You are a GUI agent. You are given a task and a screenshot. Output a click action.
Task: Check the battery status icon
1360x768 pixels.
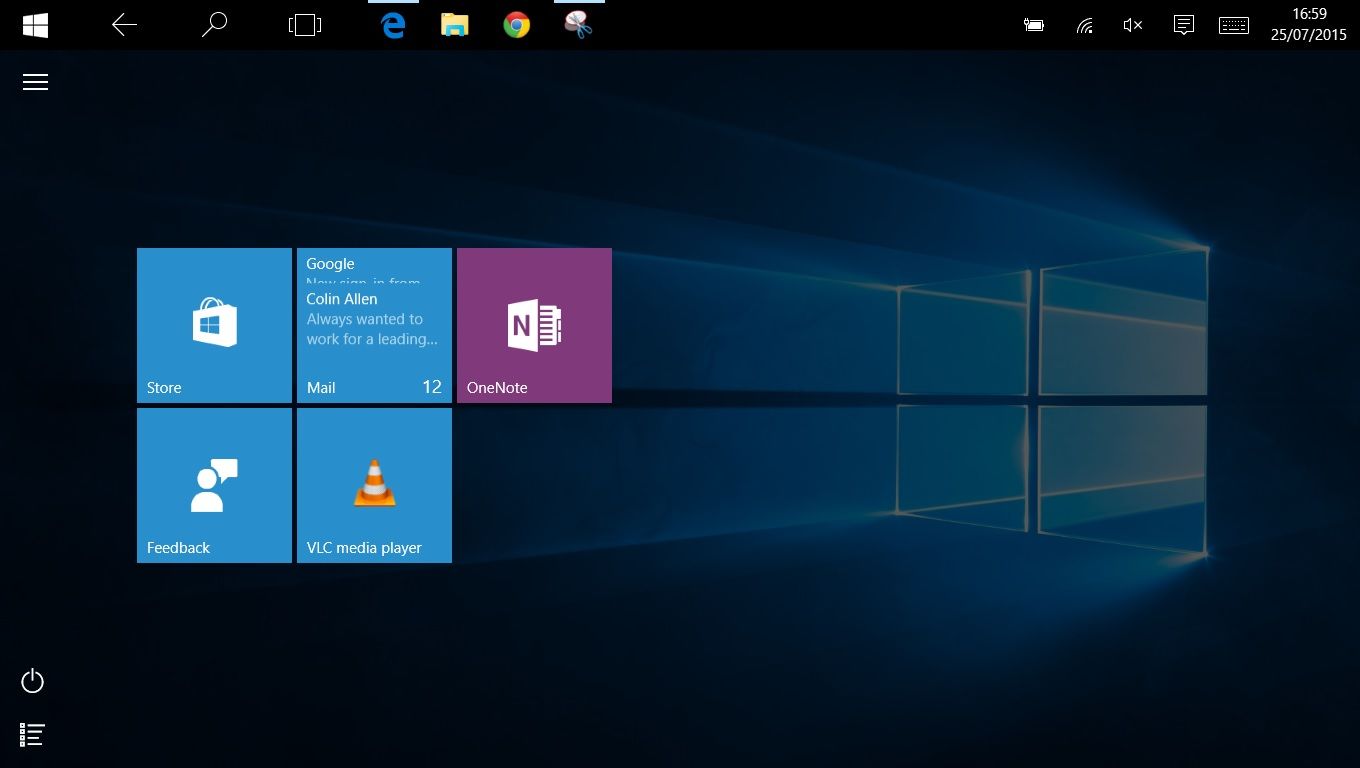1034,25
